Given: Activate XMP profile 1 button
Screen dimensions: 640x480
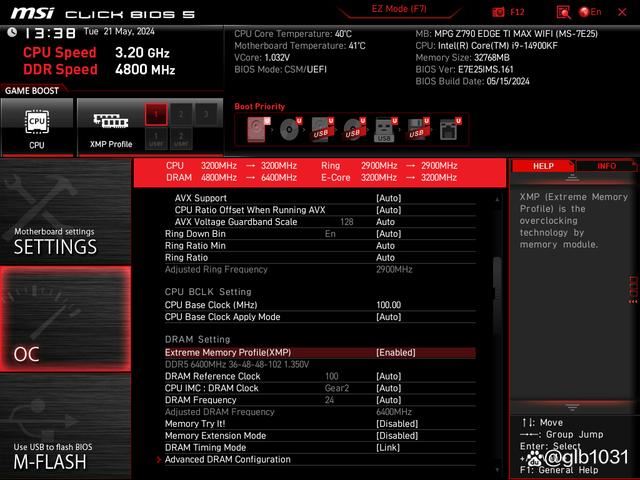Looking at the screenshot, I should [155, 114].
